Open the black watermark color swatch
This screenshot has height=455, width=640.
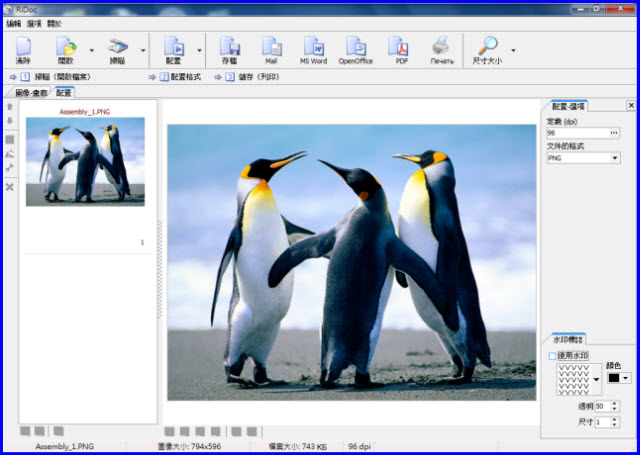(613, 377)
